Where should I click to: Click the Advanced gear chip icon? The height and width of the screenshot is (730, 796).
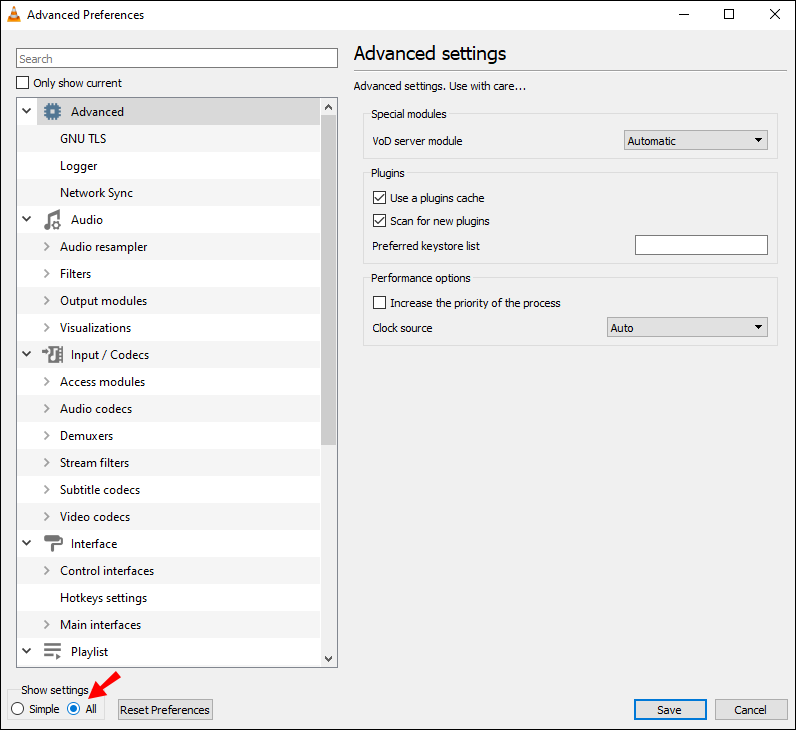tap(53, 112)
